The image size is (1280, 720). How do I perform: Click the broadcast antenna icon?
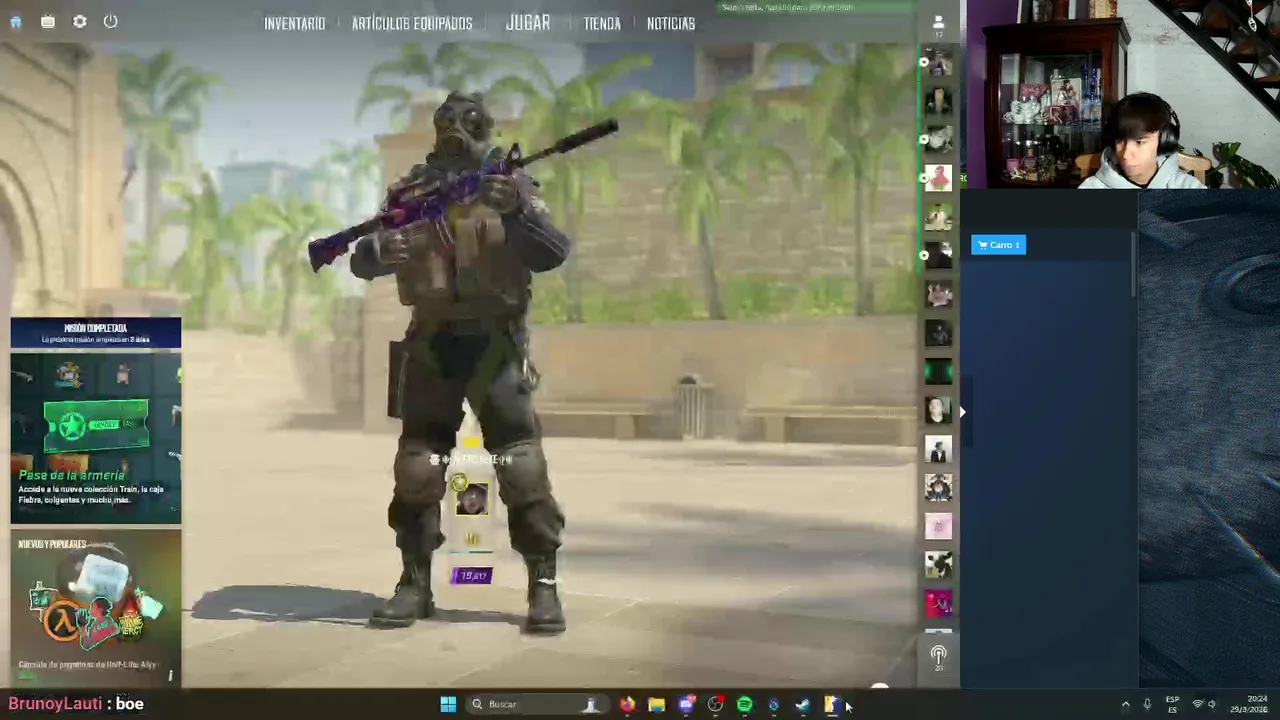(x=938, y=656)
